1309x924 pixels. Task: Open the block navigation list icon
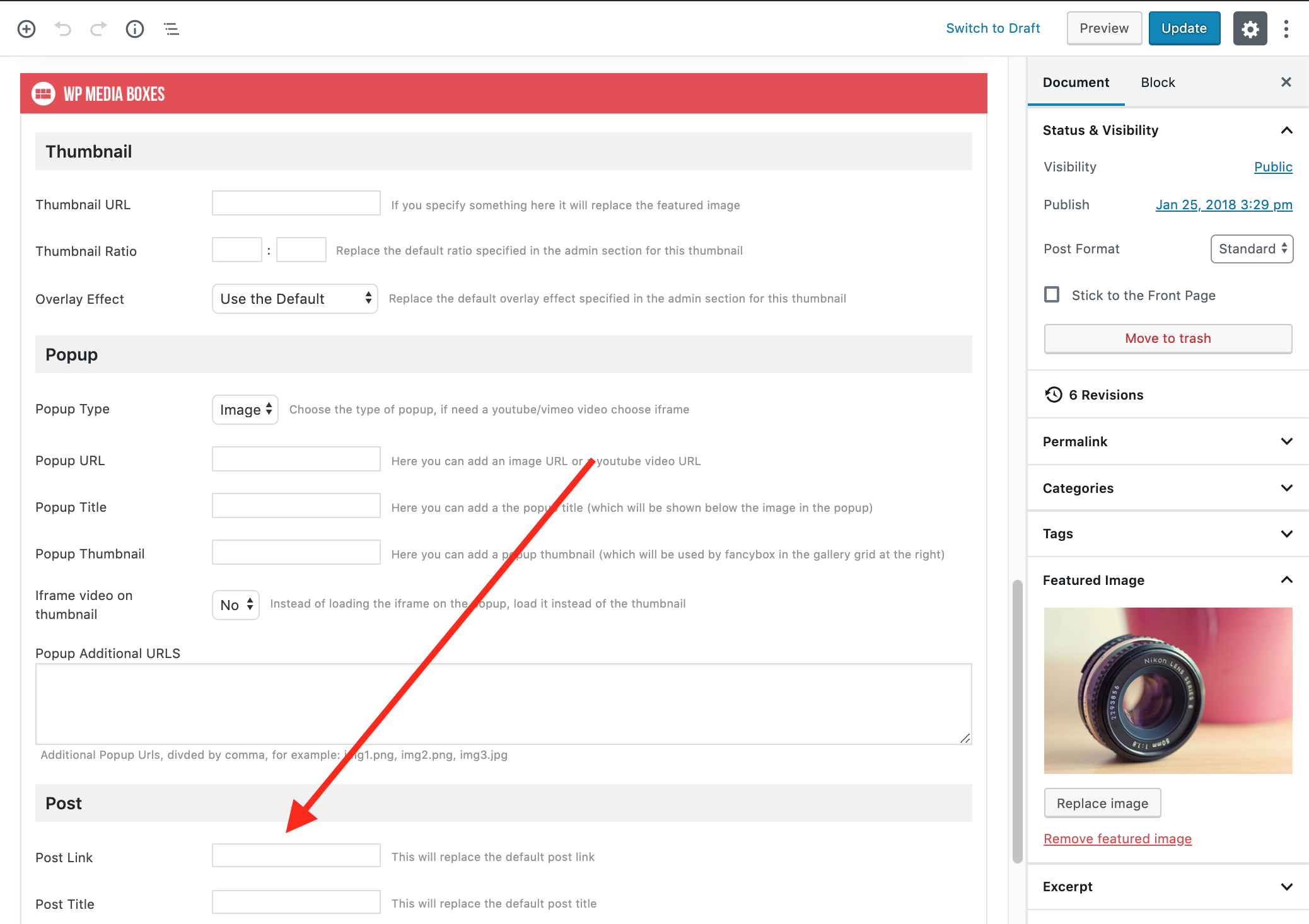tap(172, 29)
